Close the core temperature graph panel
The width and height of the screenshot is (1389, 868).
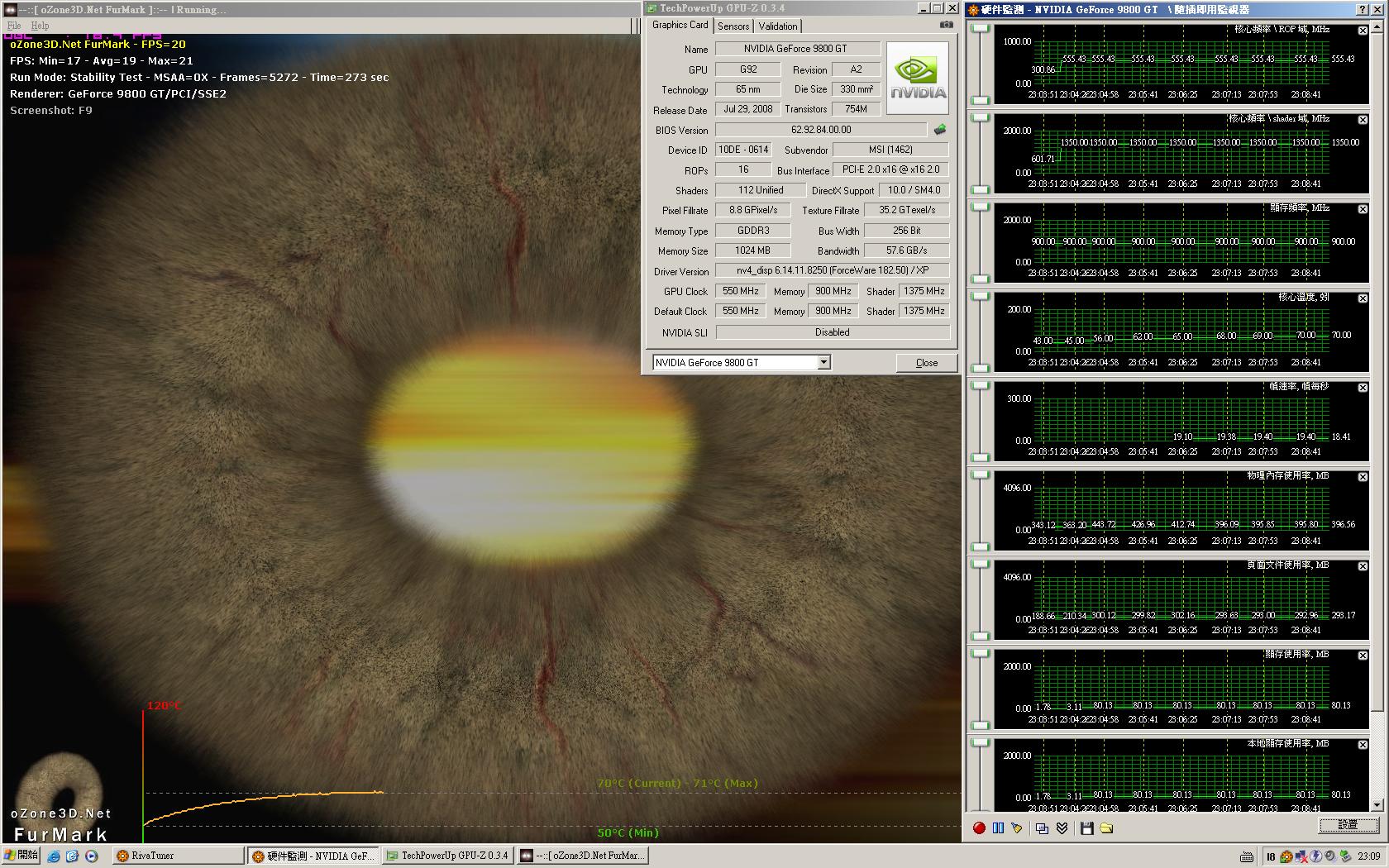click(1363, 298)
